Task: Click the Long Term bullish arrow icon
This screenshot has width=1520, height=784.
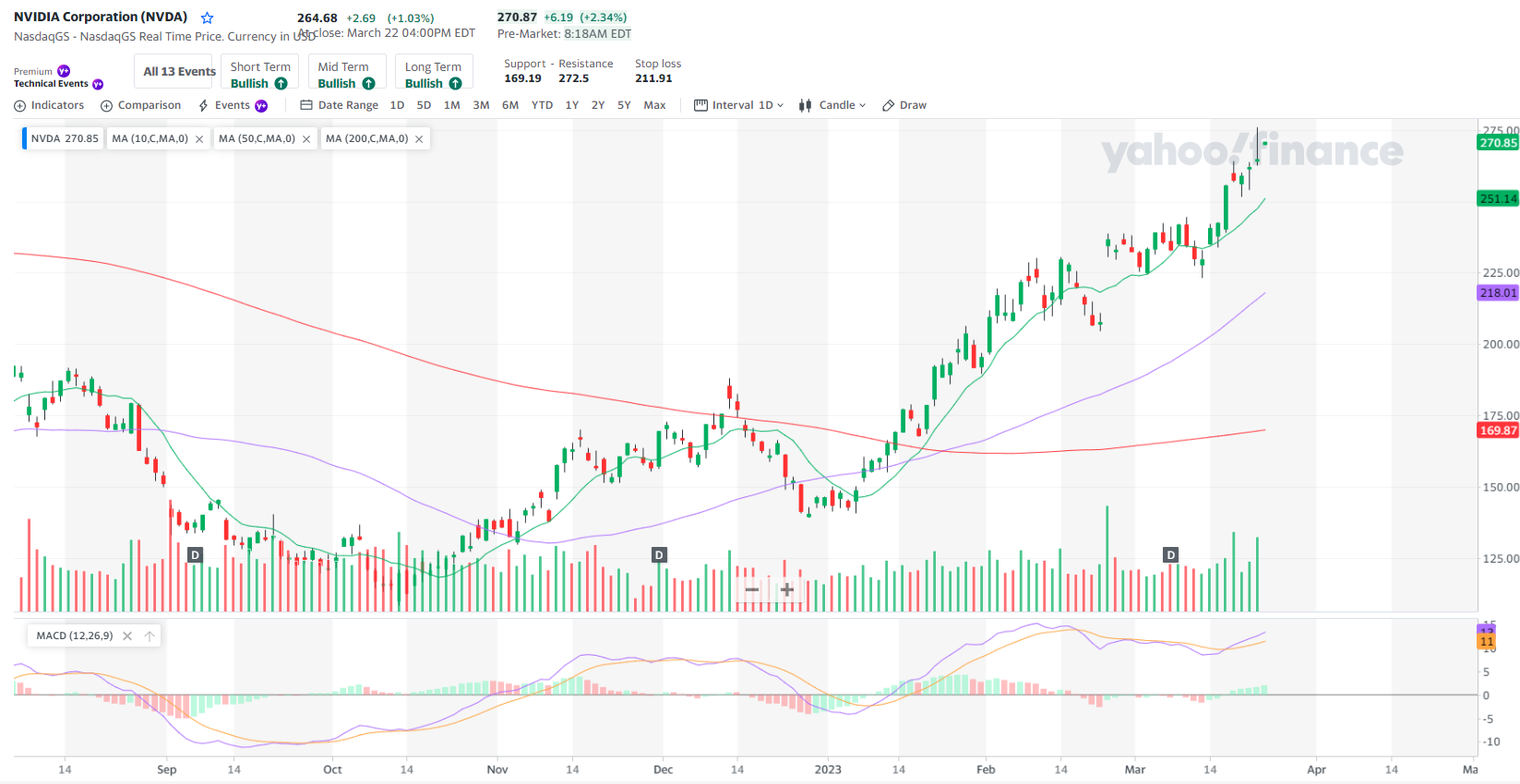Action: pyautogui.click(x=455, y=83)
